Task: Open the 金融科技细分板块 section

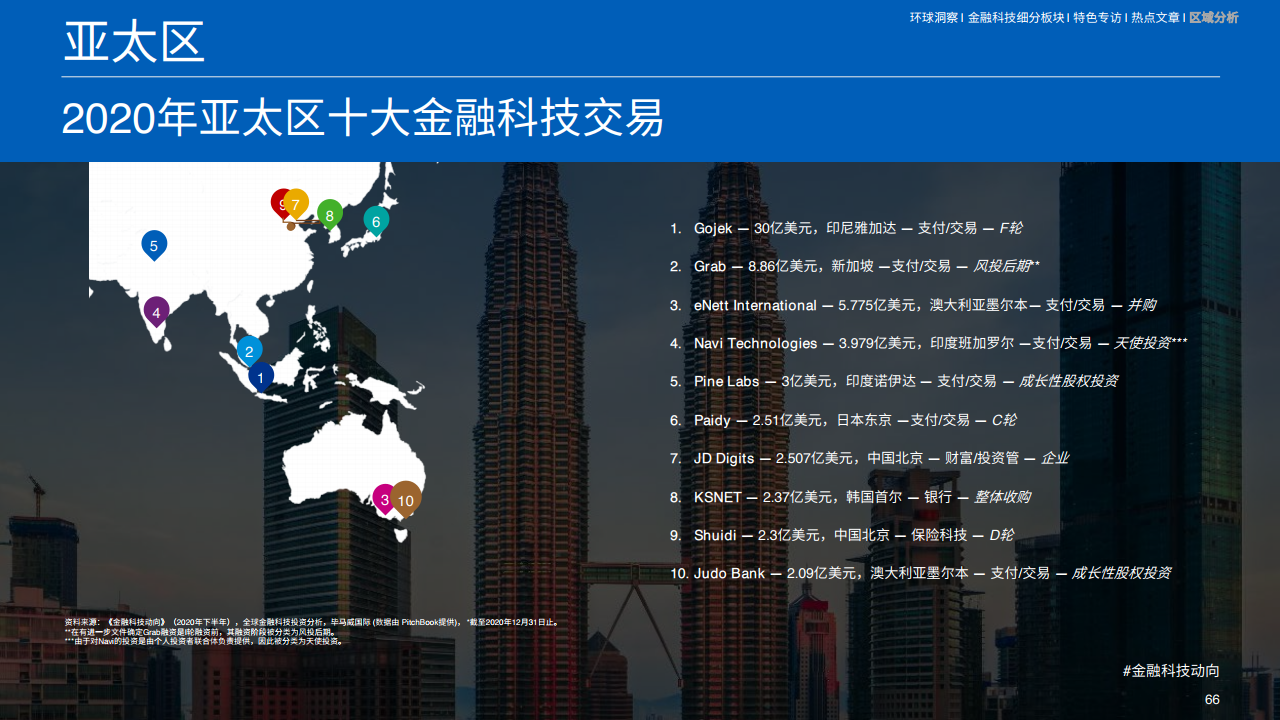Action: click(x=1016, y=18)
